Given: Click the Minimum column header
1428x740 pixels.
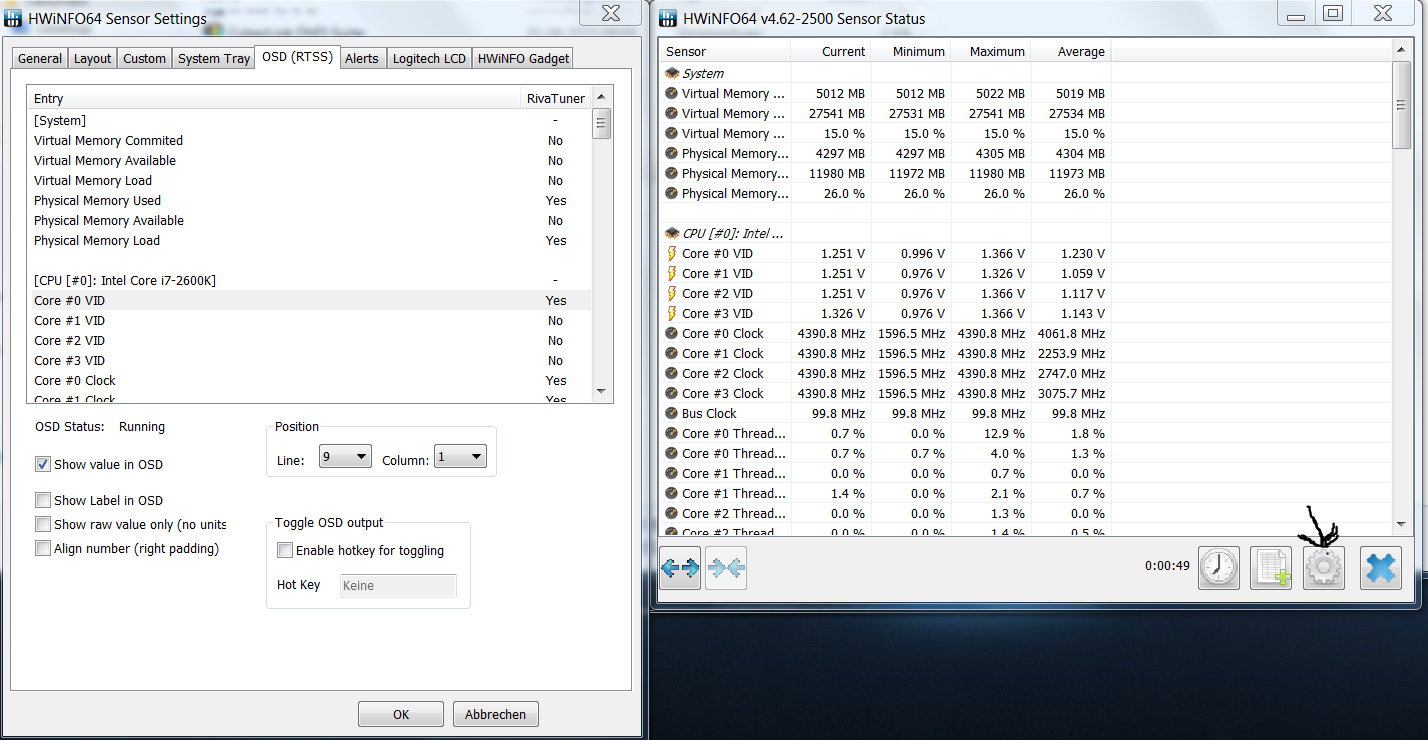Looking at the screenshot, I should click(x=910, y=52).
